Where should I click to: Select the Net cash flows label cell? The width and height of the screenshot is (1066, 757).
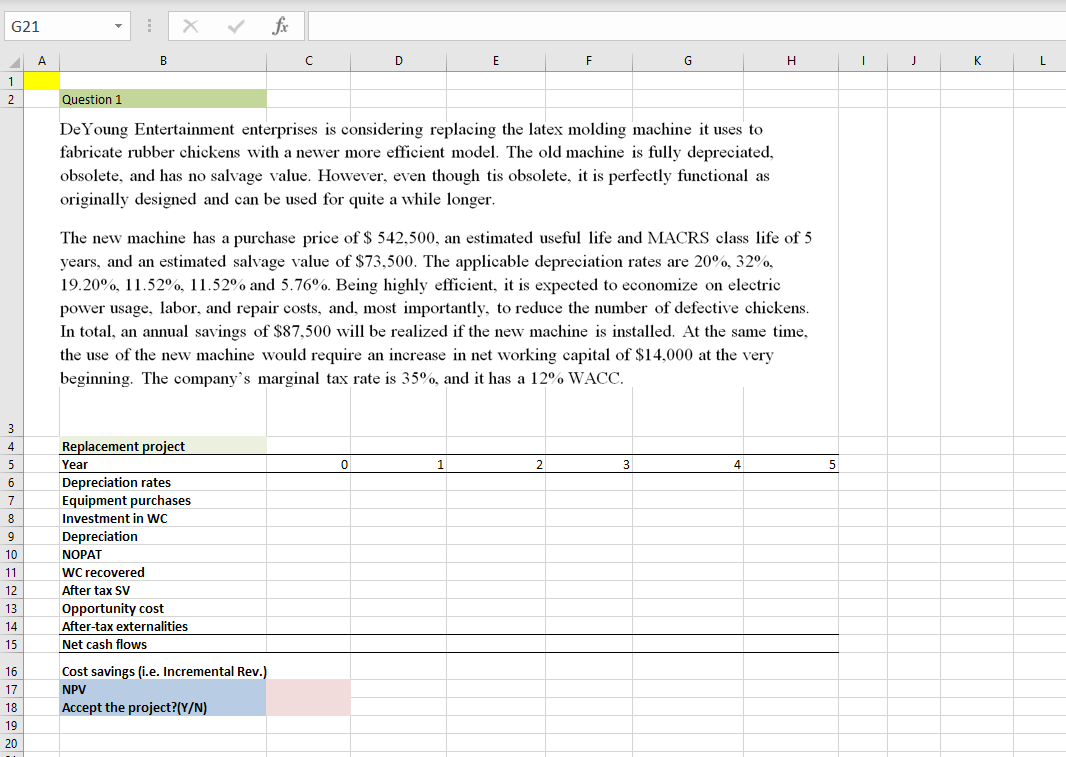pos(163,644)
